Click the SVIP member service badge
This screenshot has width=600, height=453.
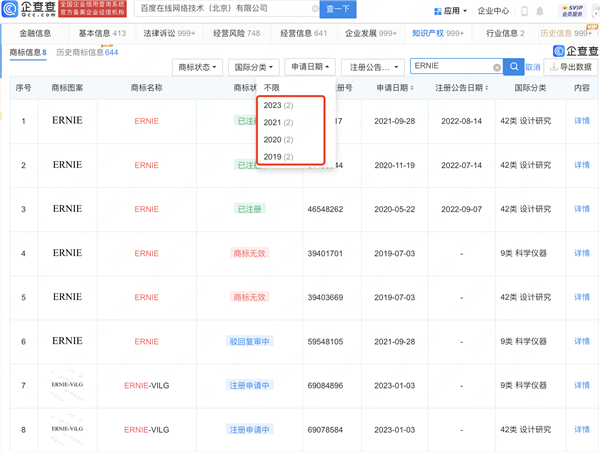[x=573, y=11]
